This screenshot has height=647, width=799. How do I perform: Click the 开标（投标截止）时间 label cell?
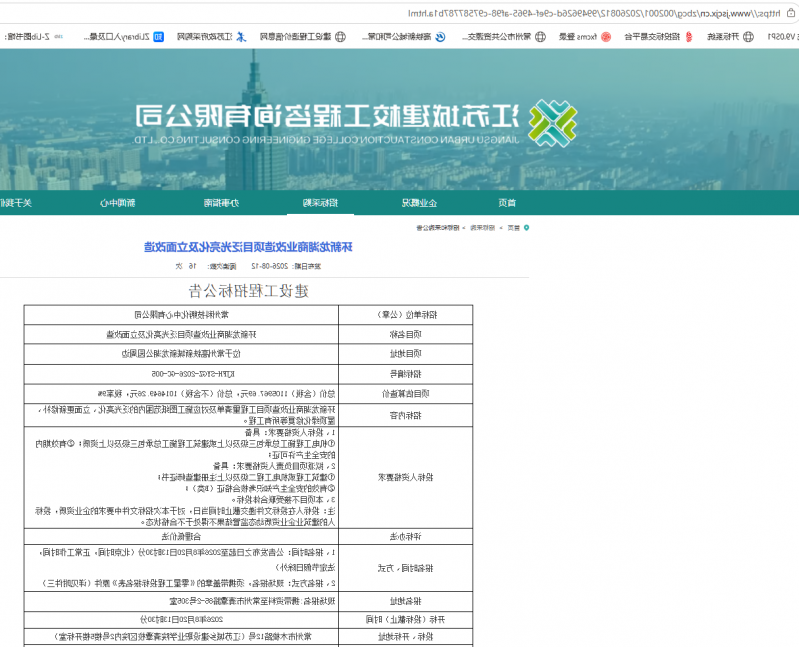click(x=406, y=620)
